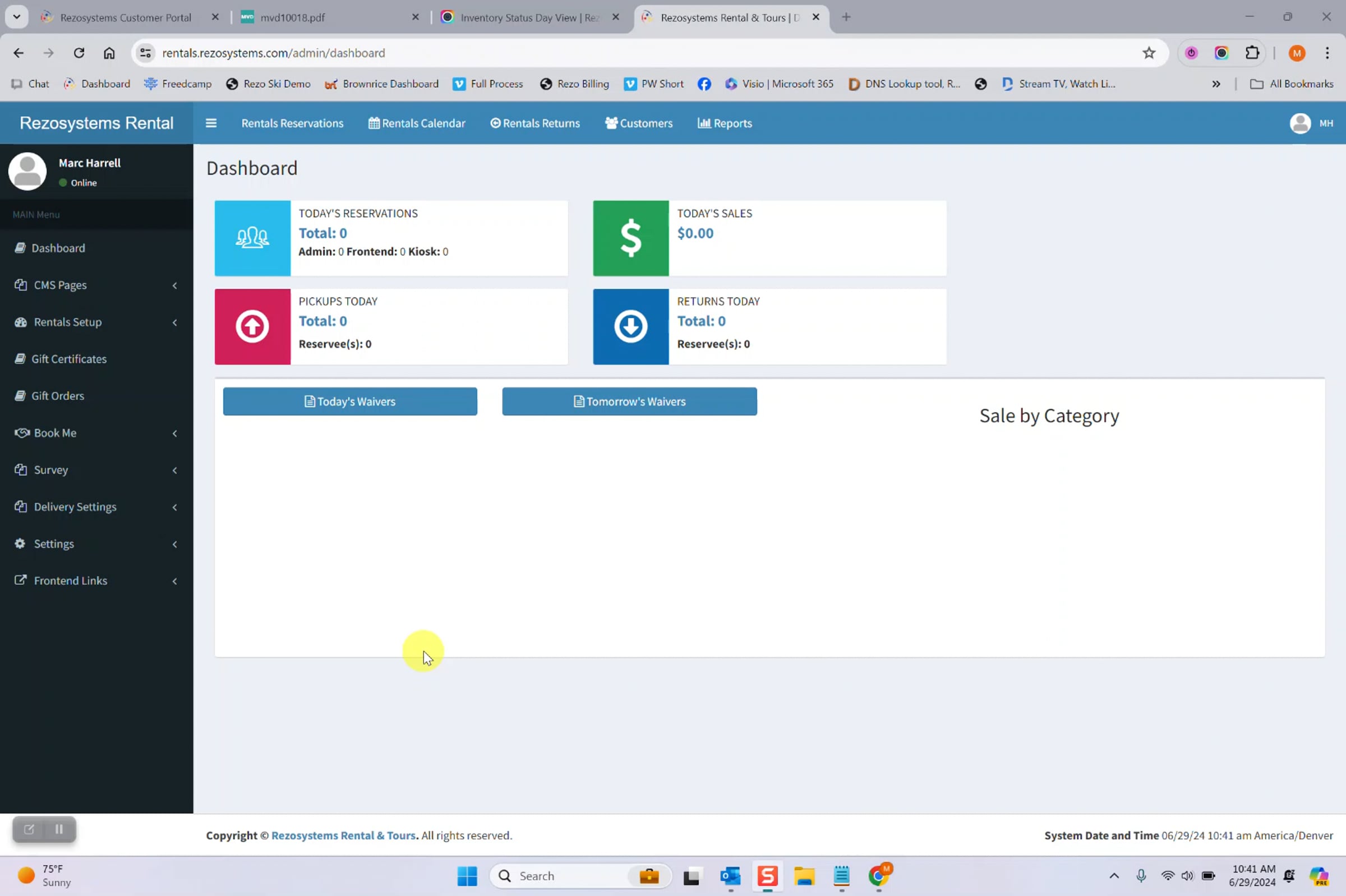Click the blue Returns Today download icon
Screen dimensions: 1346x896
tap(630, 326)
